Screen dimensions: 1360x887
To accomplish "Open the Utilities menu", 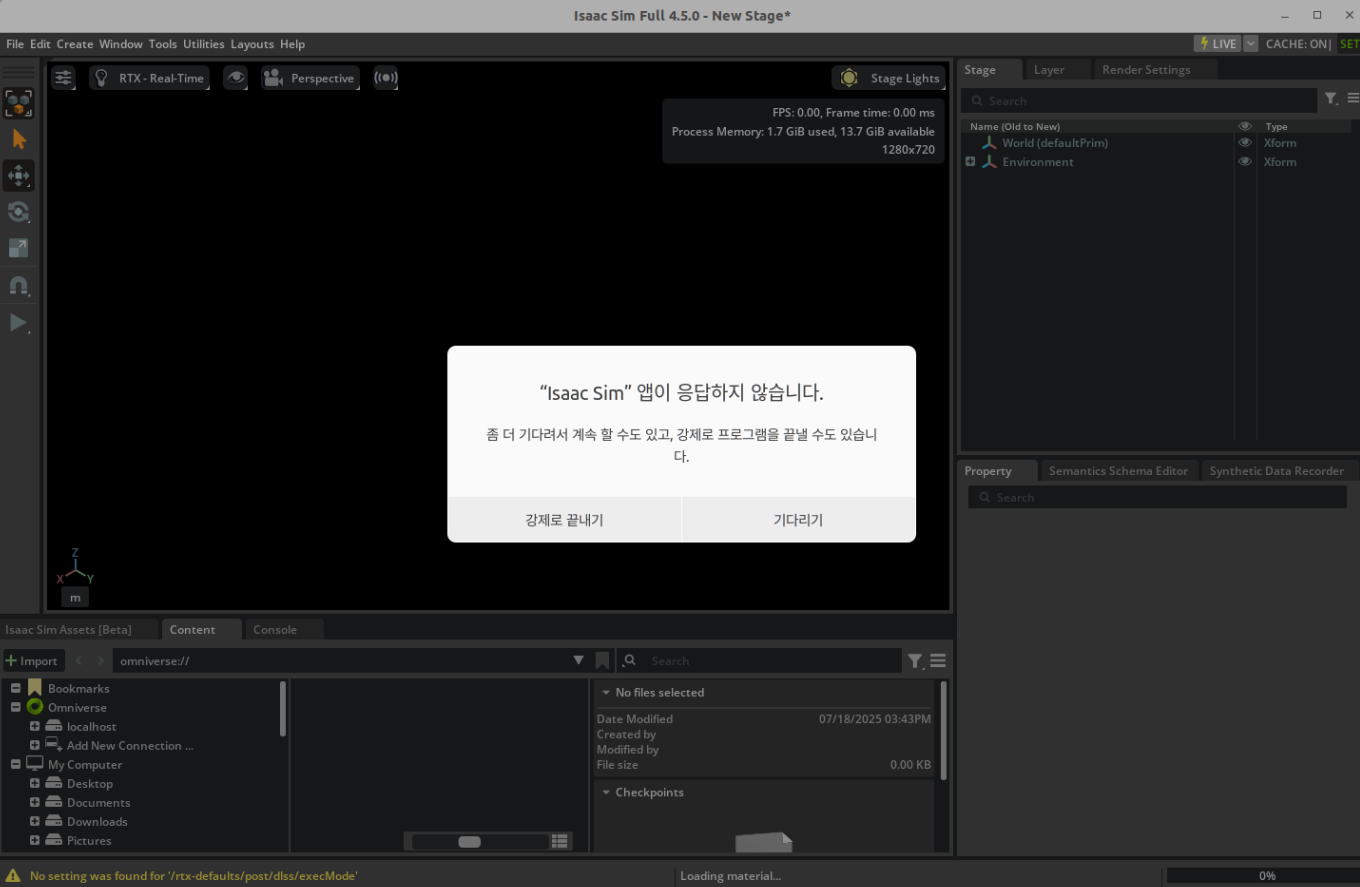I will click(204, 44).
